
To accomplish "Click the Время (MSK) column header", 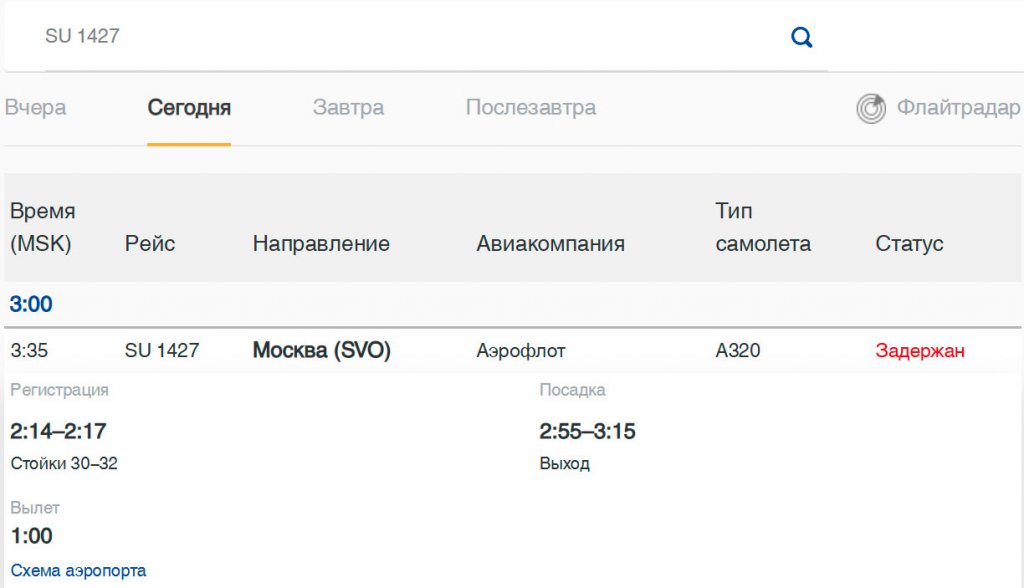I will [42, 228].
